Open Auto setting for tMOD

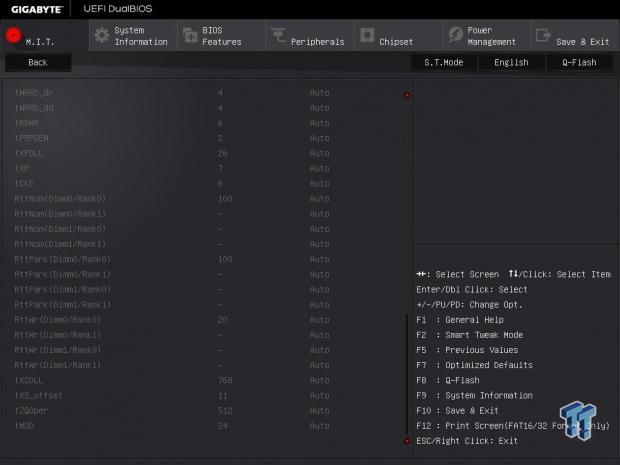(x=319, y=426)
